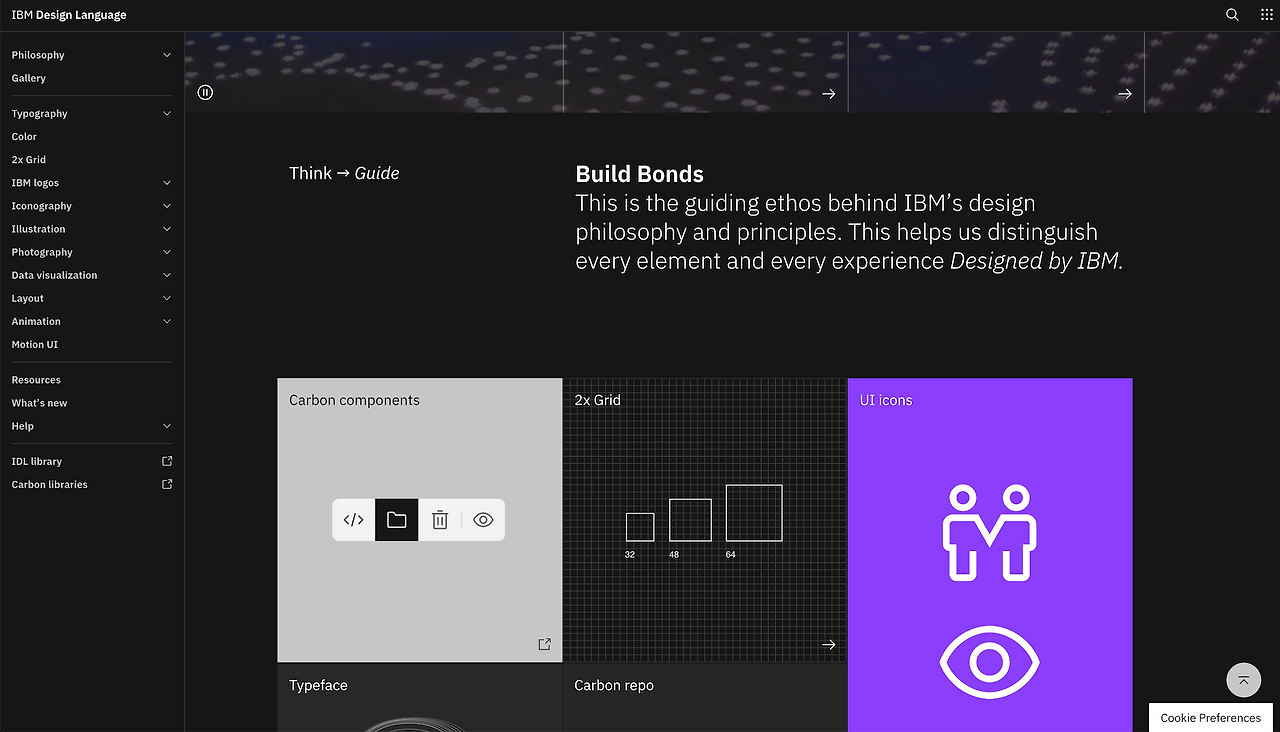The height and width of the screenshot is (732, 1280).
Task: Open What's new in the sidebar
Action: pyautogui.click(x=40, y=403)
